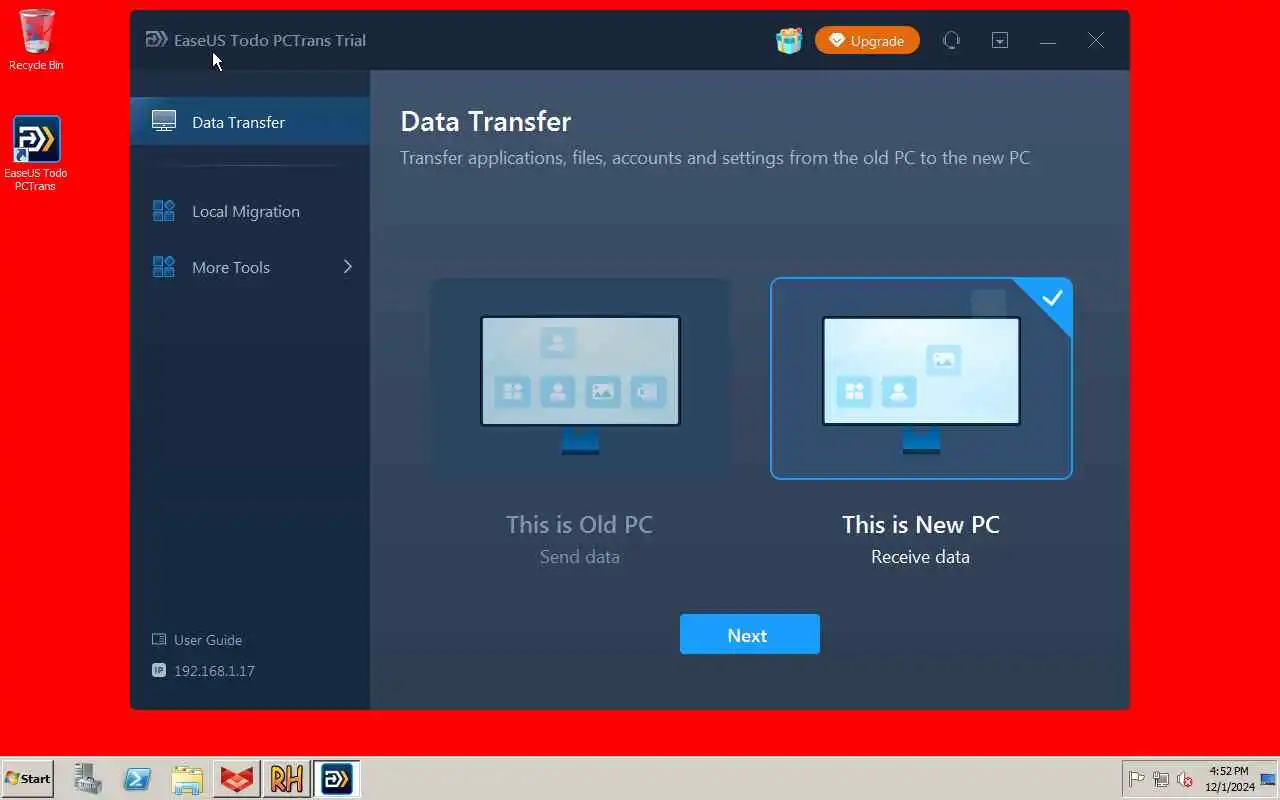Click the show desktop tray icon
This screenshot has width=1280, height=800.
[x=1268, y=779]
